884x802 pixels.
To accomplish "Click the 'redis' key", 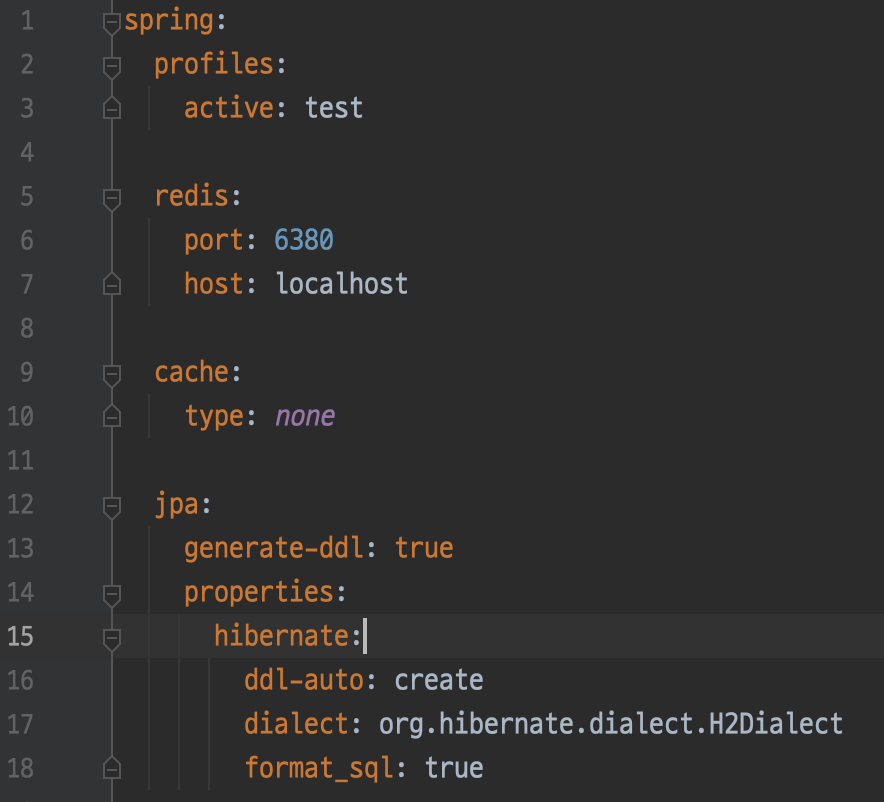I will pyautogui.click(x=192, y=196).
